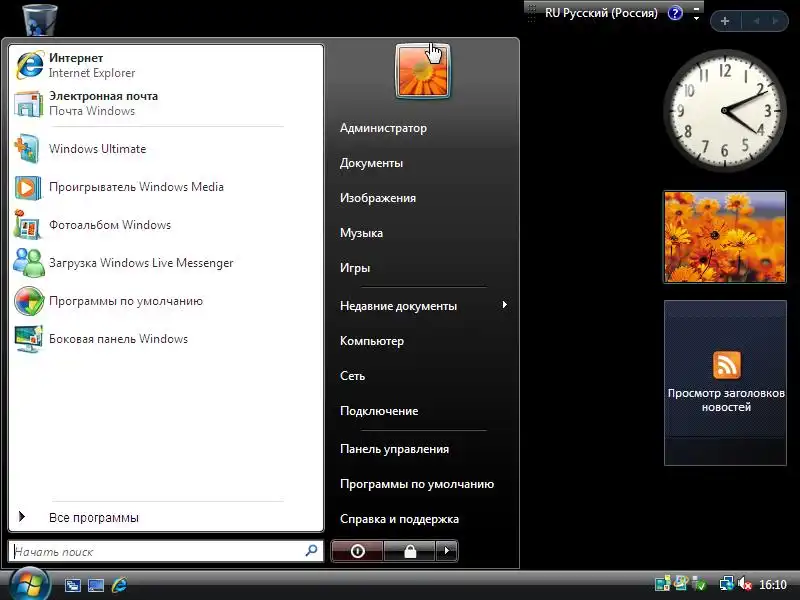The image size is (800, 600).
Task: Click the power sleep button
Action: pyautogui.click(x=357, y=551)
